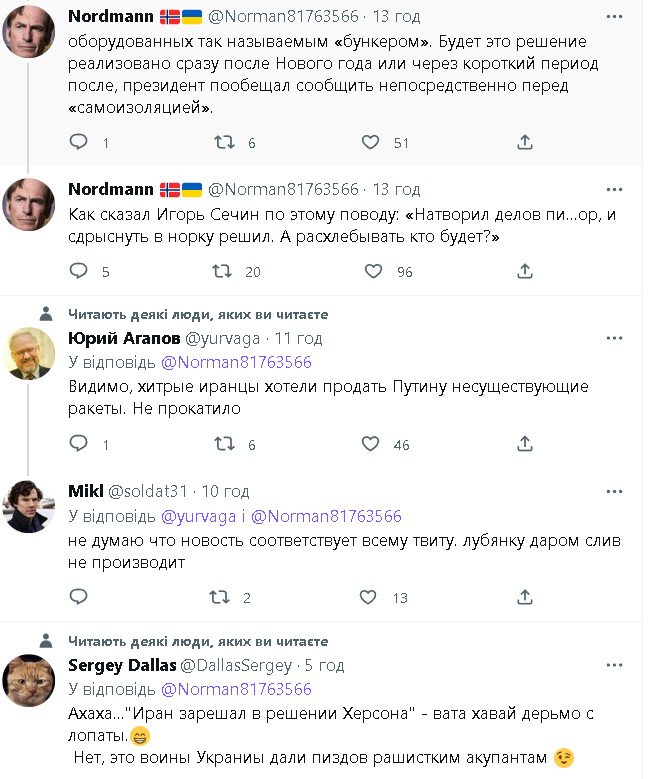This screenshot has height=779, width=653.
Task: Retweet Mikl's tweet with 2 retweets
Action: (219, 598)
